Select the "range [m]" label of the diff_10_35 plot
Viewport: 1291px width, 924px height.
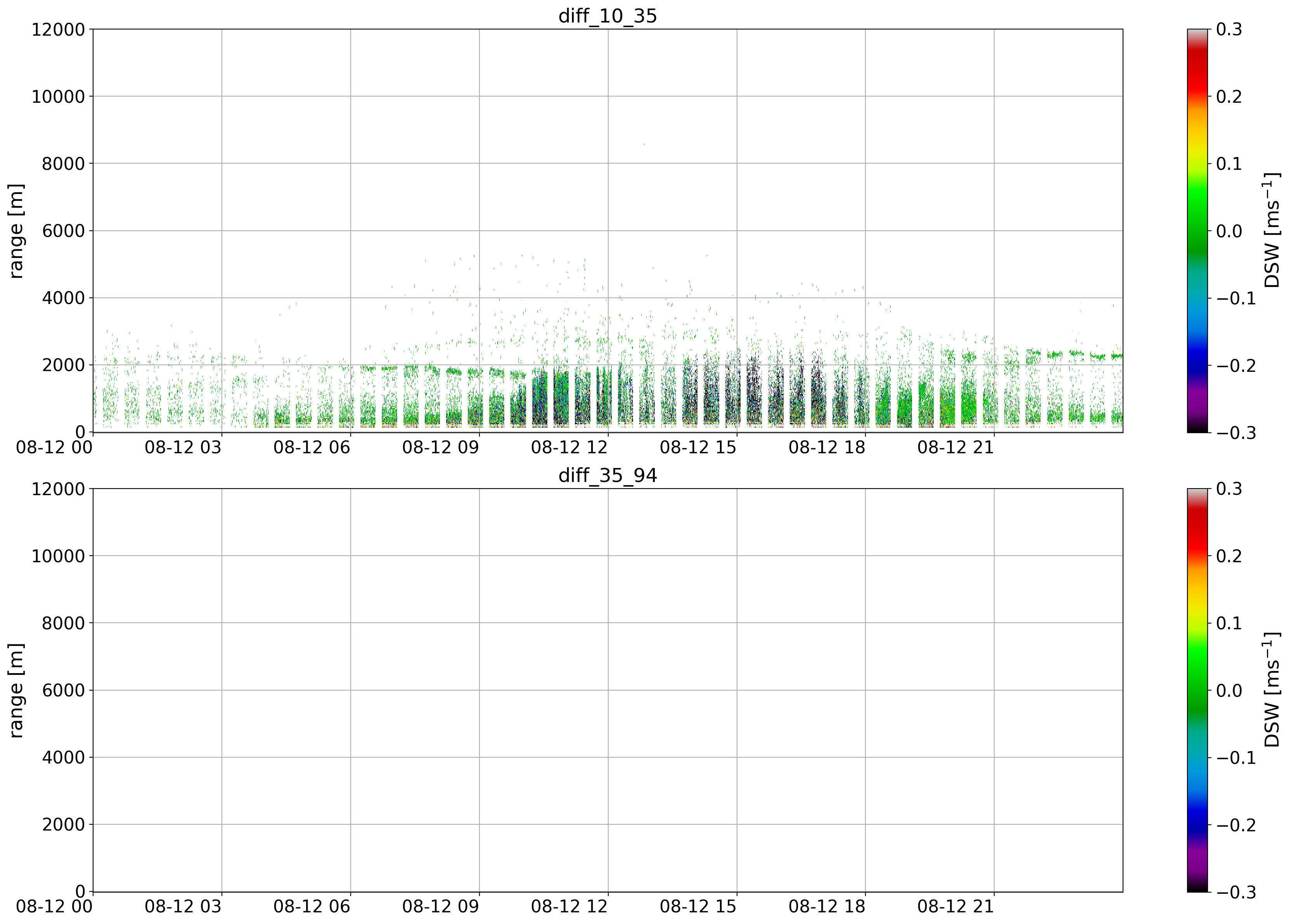17,231
